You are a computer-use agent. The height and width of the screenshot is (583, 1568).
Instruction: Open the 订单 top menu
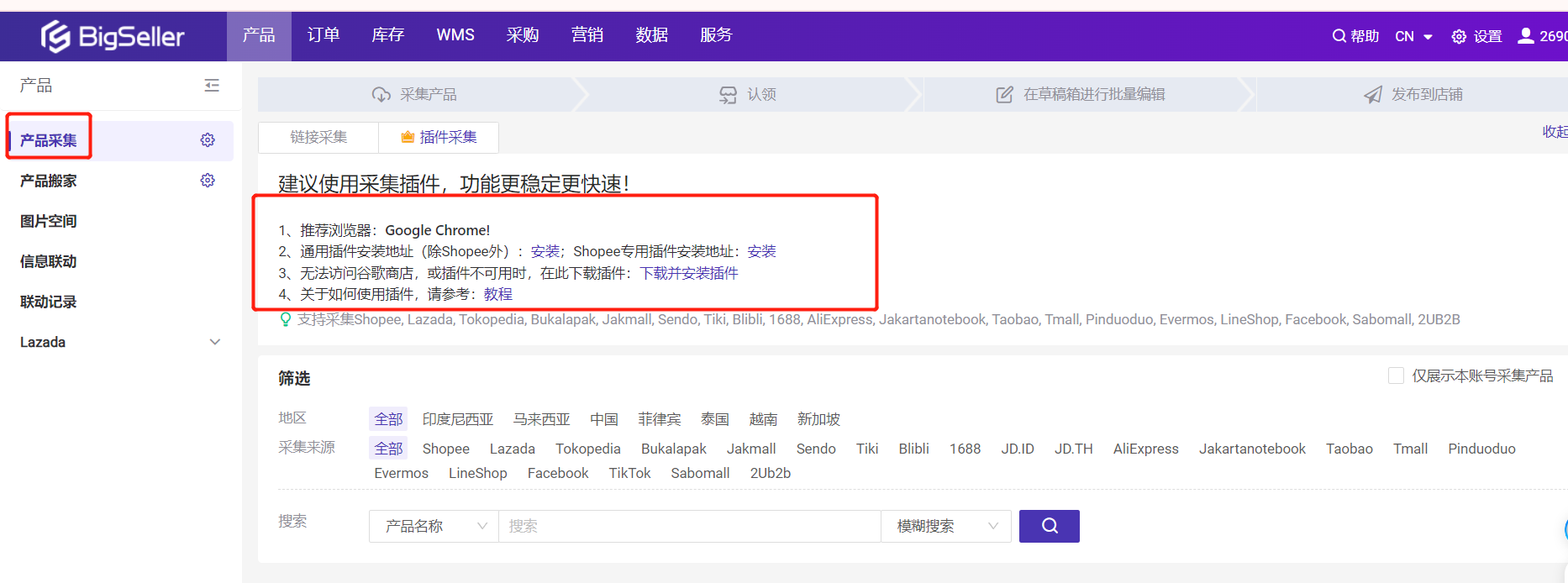click(x=324, y=35)
